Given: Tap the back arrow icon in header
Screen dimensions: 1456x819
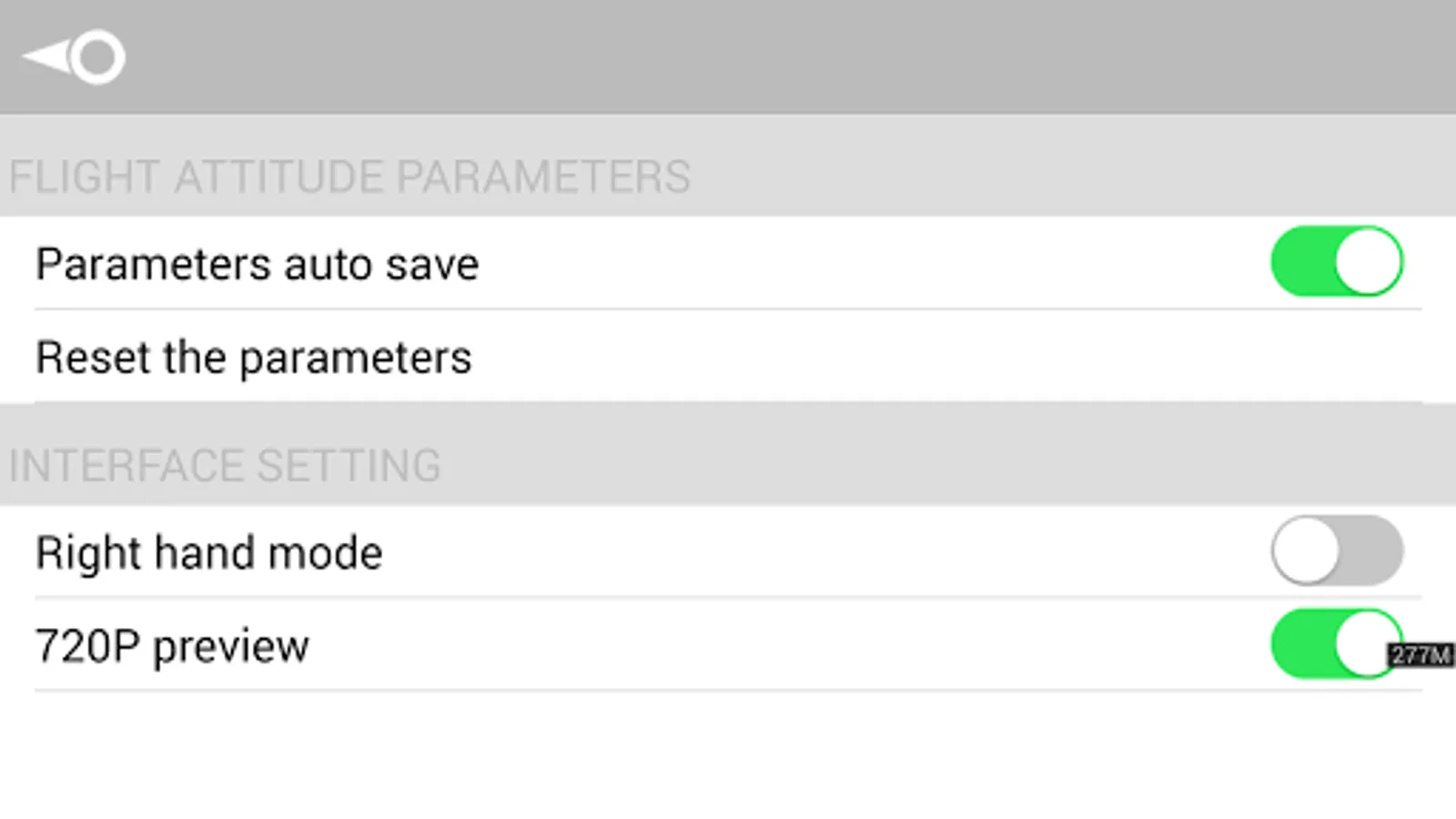Looking at the screenshot, I should [x=47, y=57].
